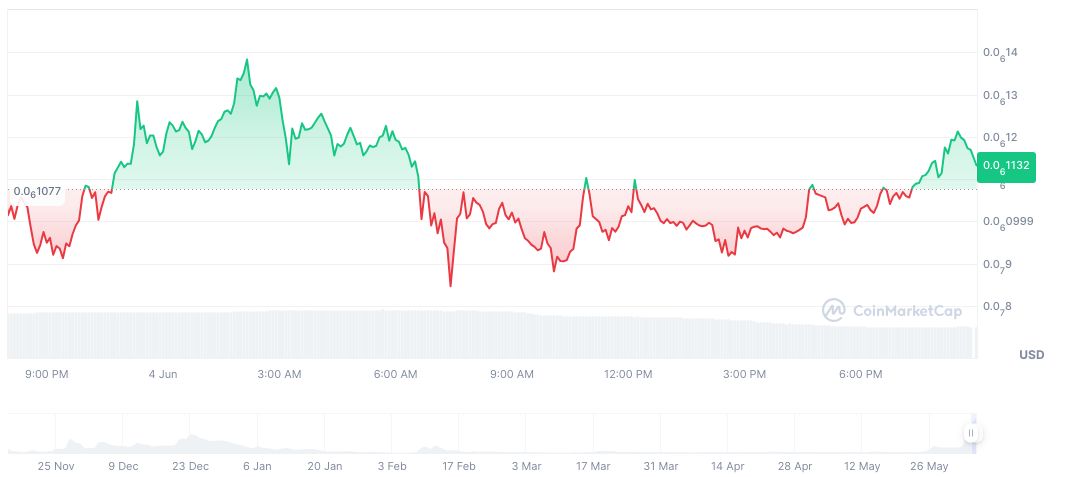Screen dimensions: 1072x477
Task: Jump to 26 May on the navigator timeline
Action: click(x=930, y=466)
